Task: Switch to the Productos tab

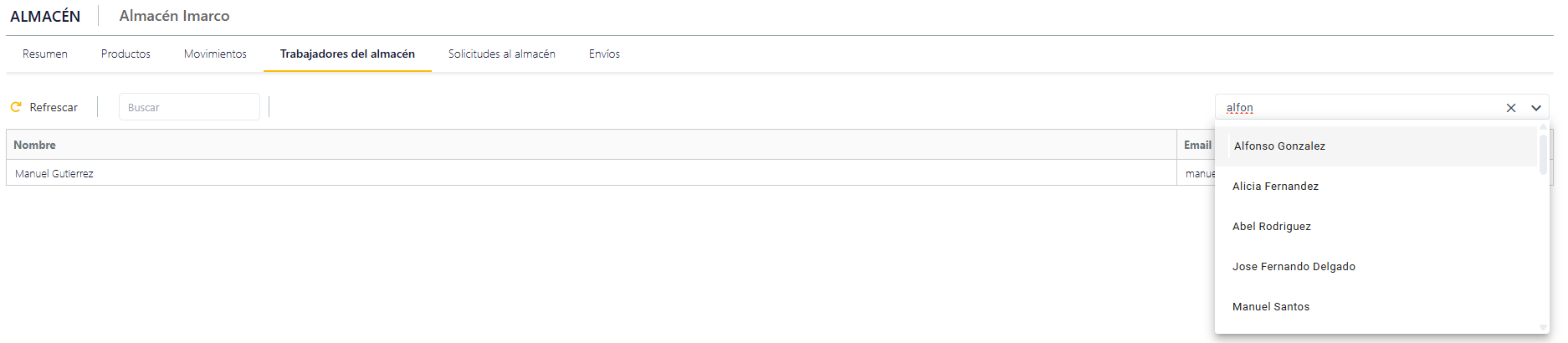Action: [x=126, y=54]
